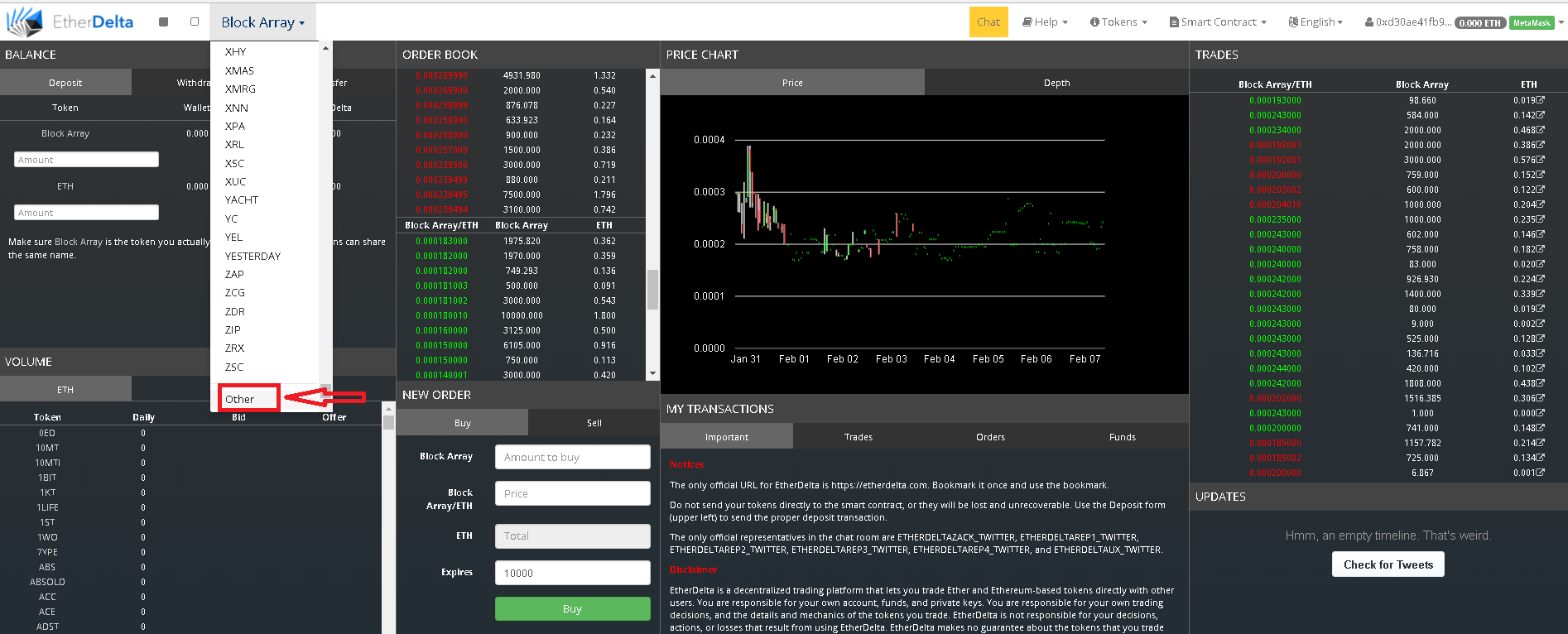Select the 1ST token volume row
The image size is (1568, 634).
coord(190,522)
